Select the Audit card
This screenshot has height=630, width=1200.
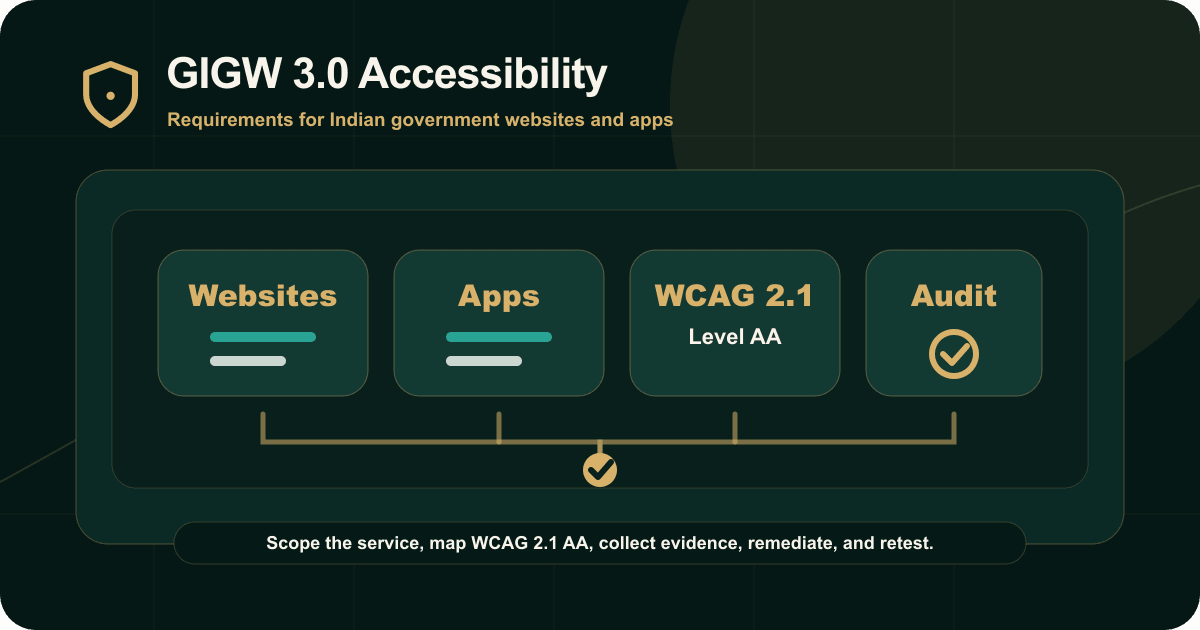click(x=954, y=323)
